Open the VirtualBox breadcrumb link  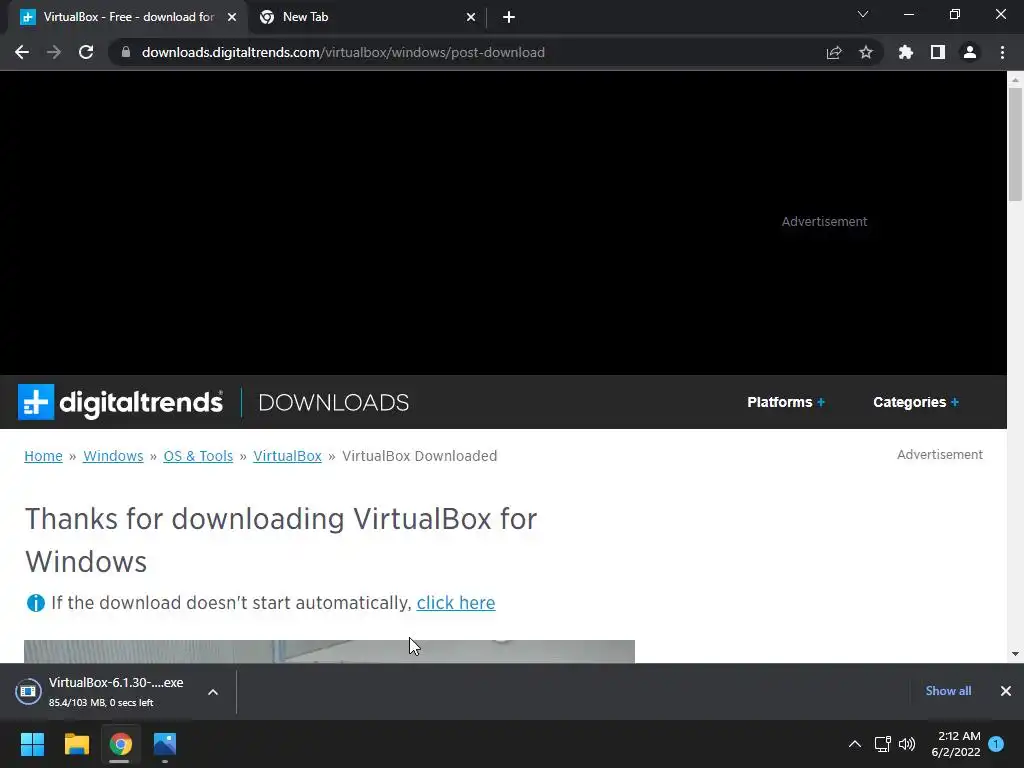coord(287,456)
